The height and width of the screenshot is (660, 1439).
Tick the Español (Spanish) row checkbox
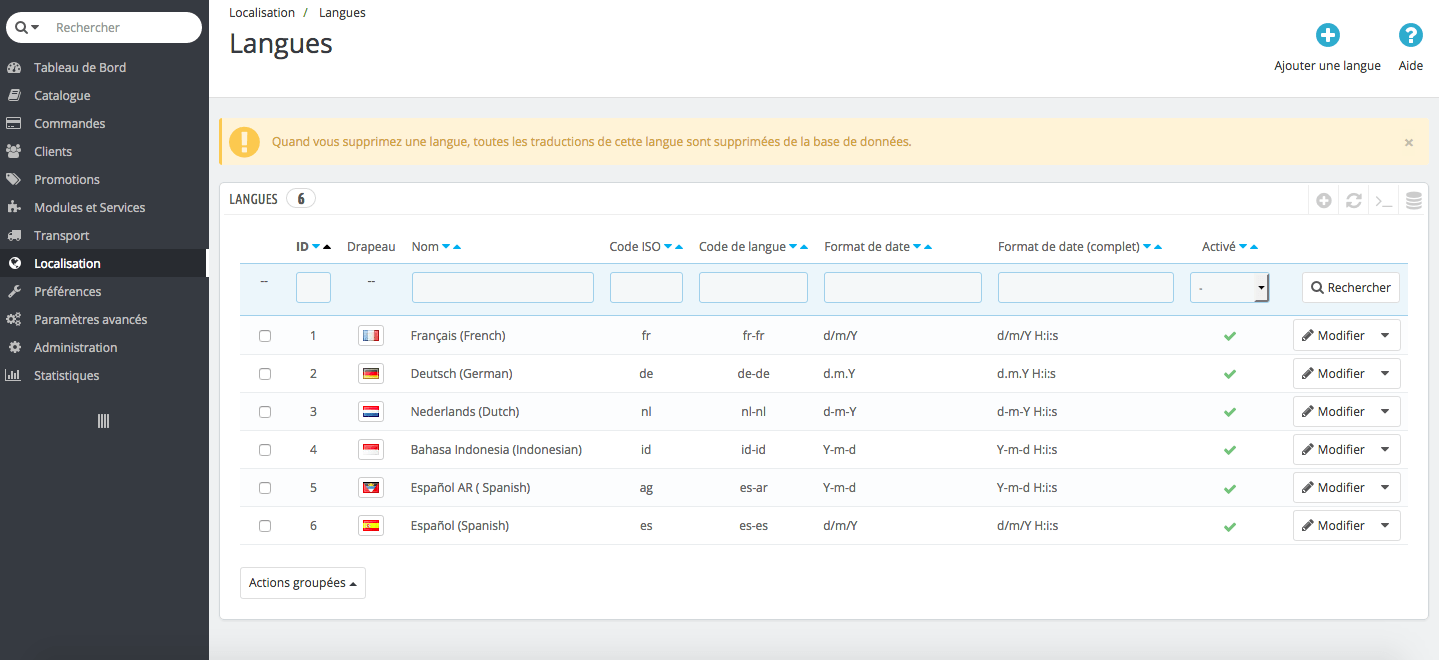coord(265,526)
